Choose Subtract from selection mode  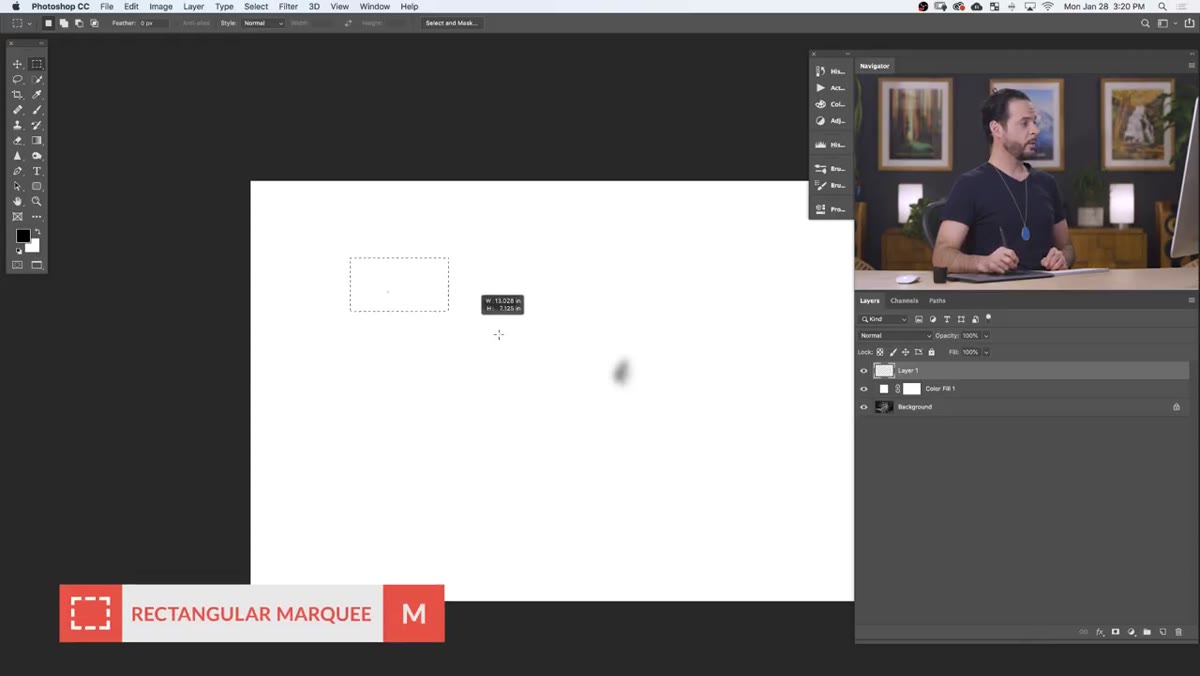(79, 23)
